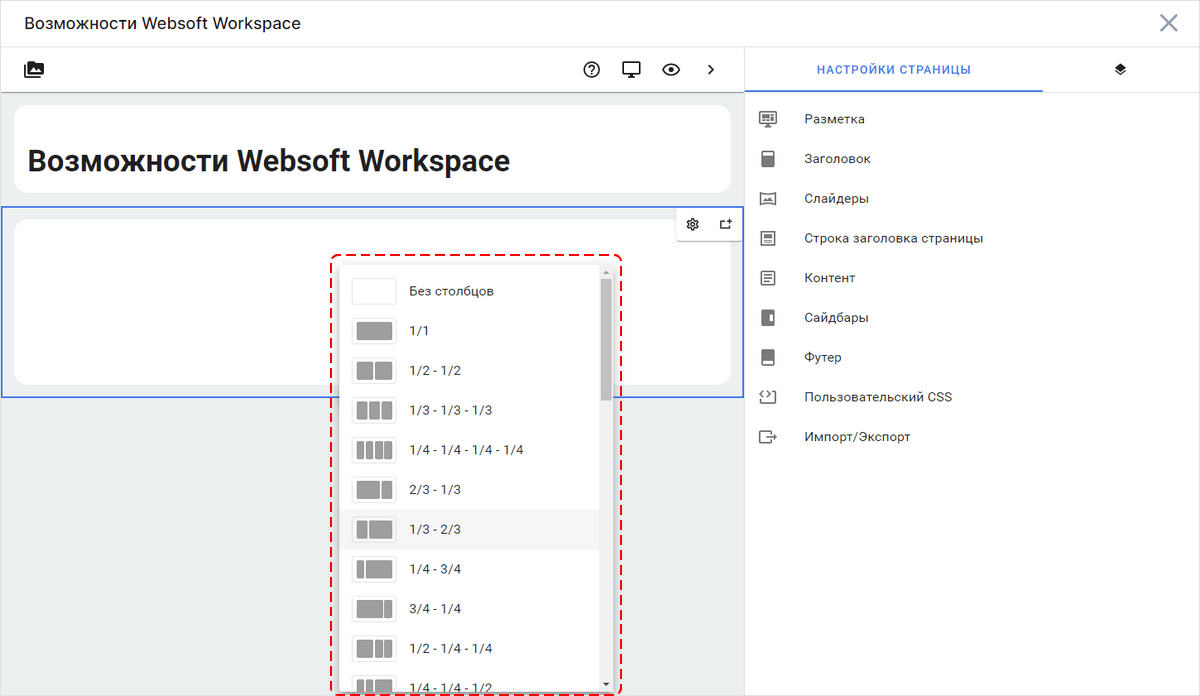The width and height of the screenshot is (1200, 696).
Task: Click the Разметка monitor icon in the sidebar
Action: coord(768,118)
